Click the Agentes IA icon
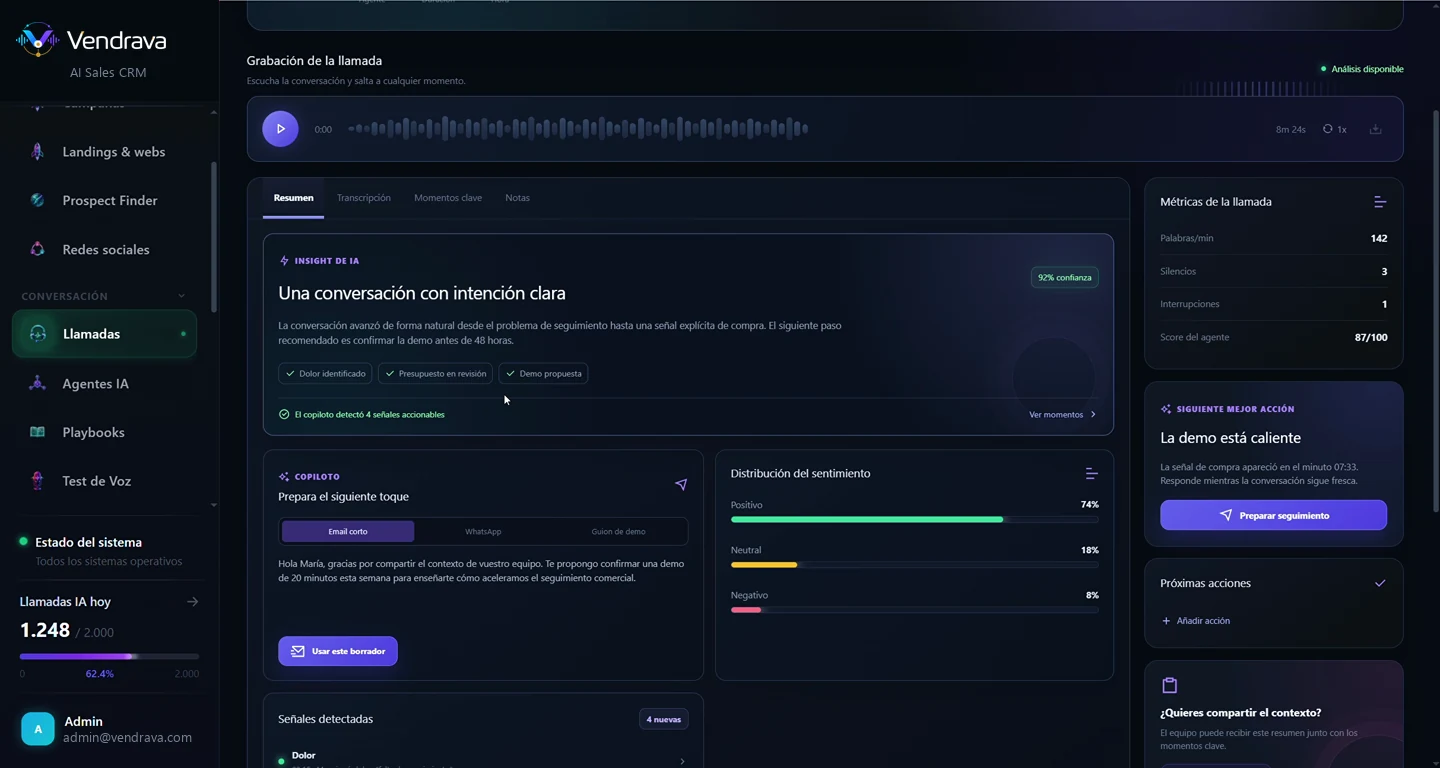The height and width of the screenshot is (768, 1440). [37, 383]
